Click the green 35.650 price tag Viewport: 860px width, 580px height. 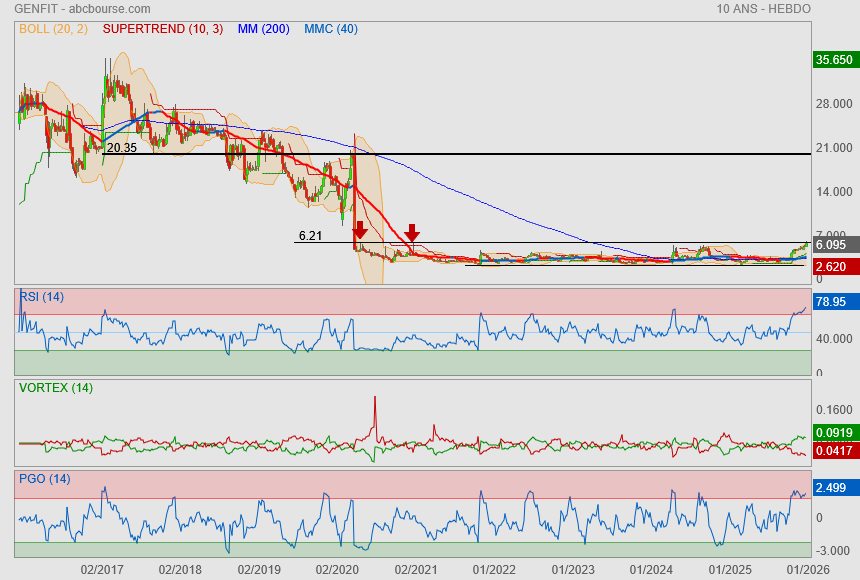834,60
